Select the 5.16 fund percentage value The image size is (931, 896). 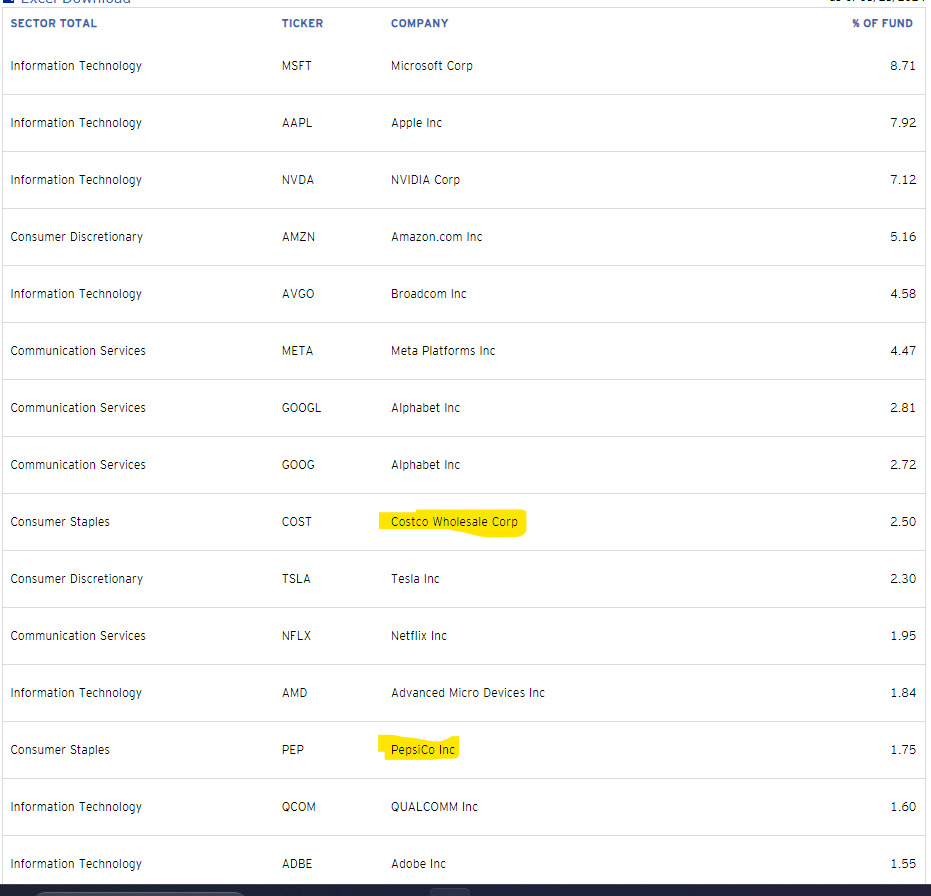(x=902, y=237)
